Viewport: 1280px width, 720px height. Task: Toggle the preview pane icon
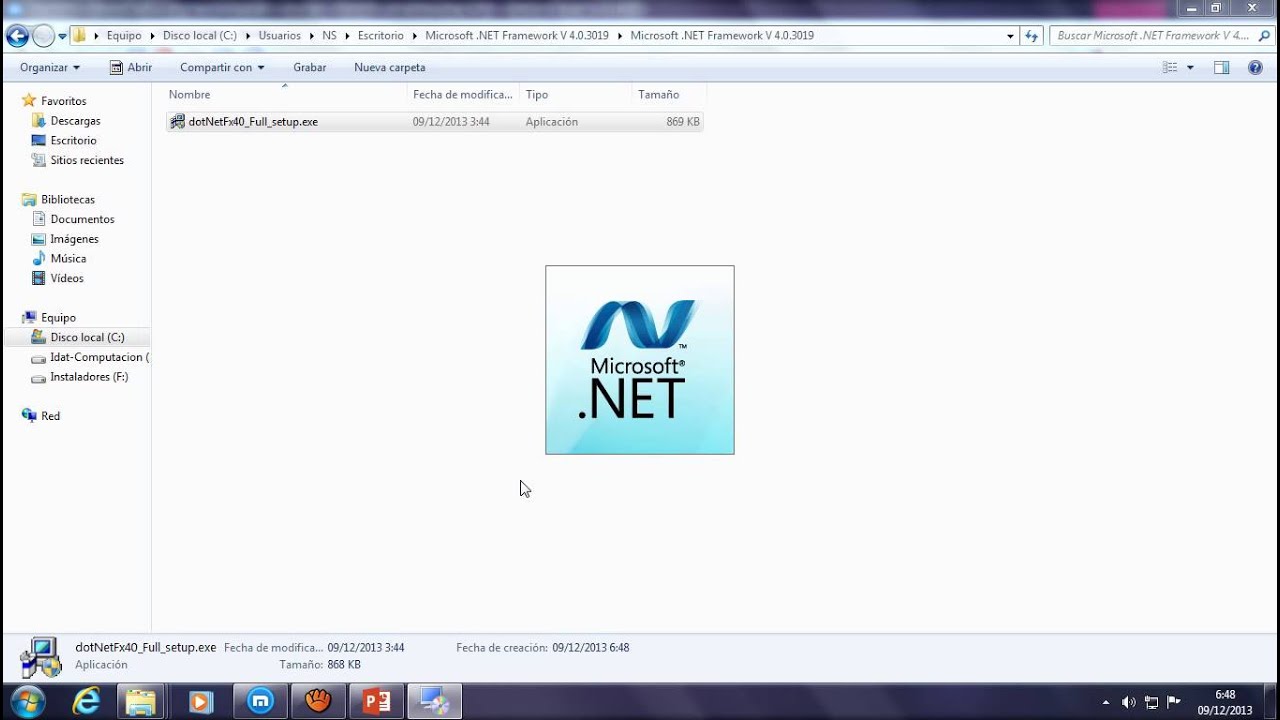point(1221,67)
